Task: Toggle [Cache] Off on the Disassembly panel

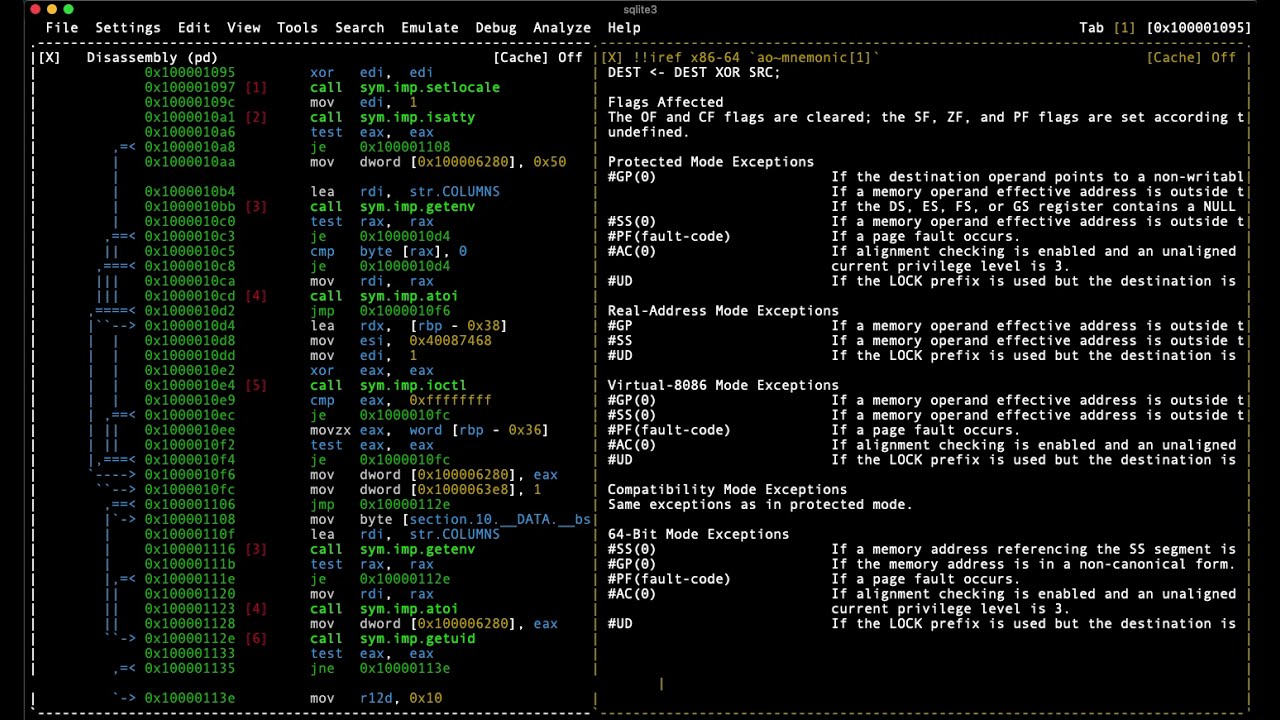Action: 538,58
